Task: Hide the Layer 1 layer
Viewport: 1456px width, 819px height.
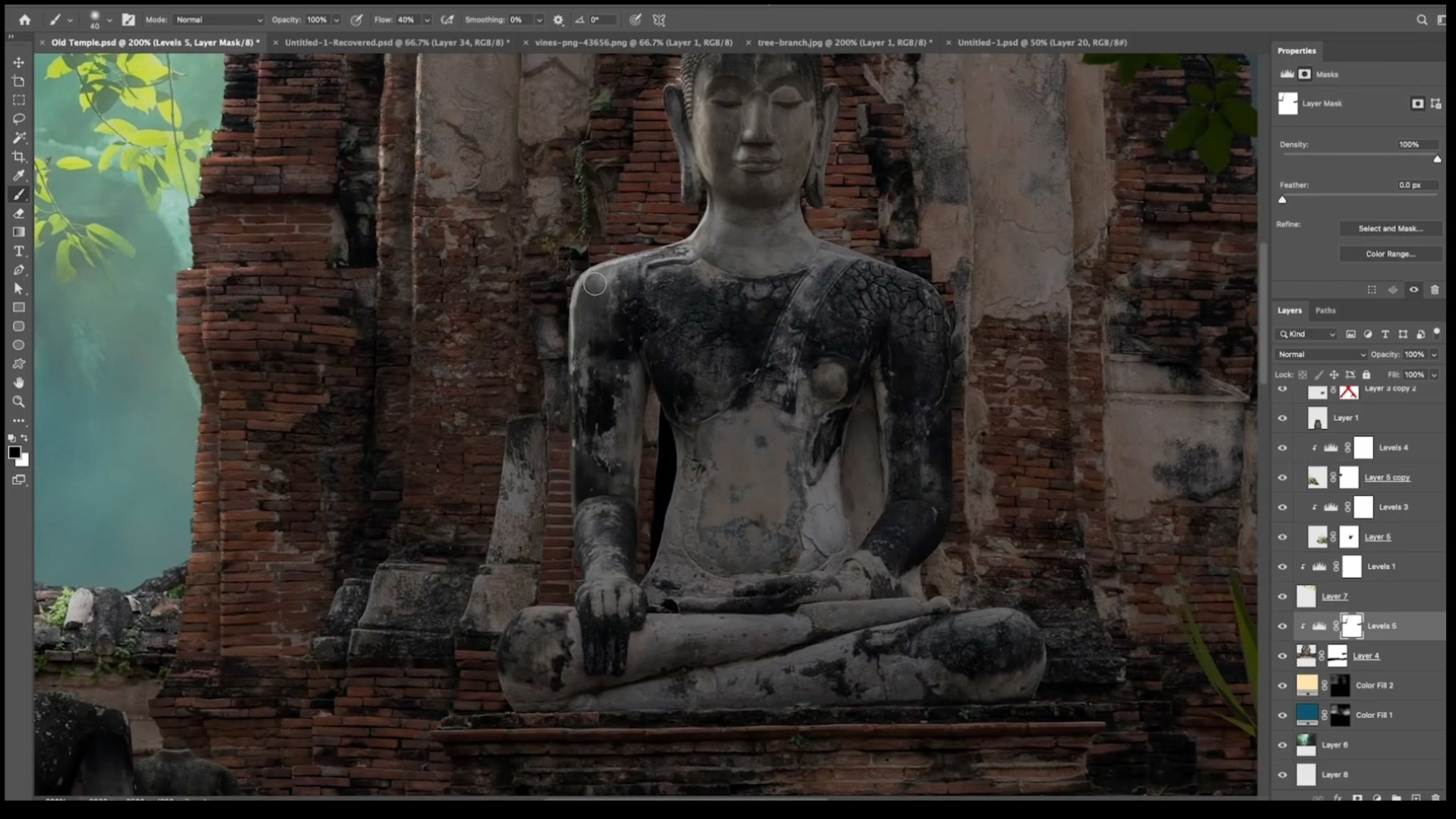Action: click(x=1282, y=418)
